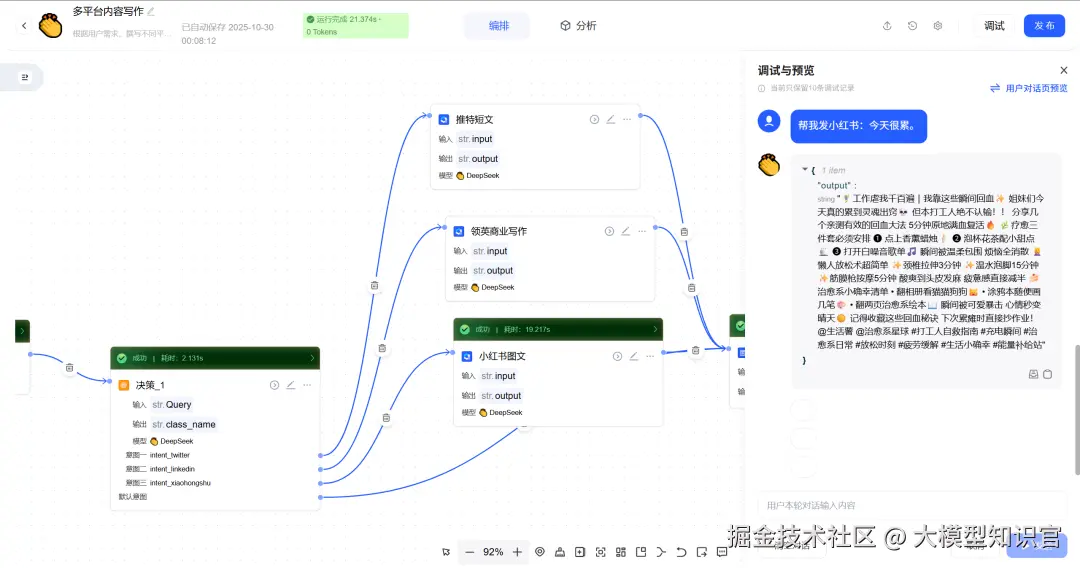
Task: Click the export arrow icon in bottom toolbar
Action: (702, 552)
